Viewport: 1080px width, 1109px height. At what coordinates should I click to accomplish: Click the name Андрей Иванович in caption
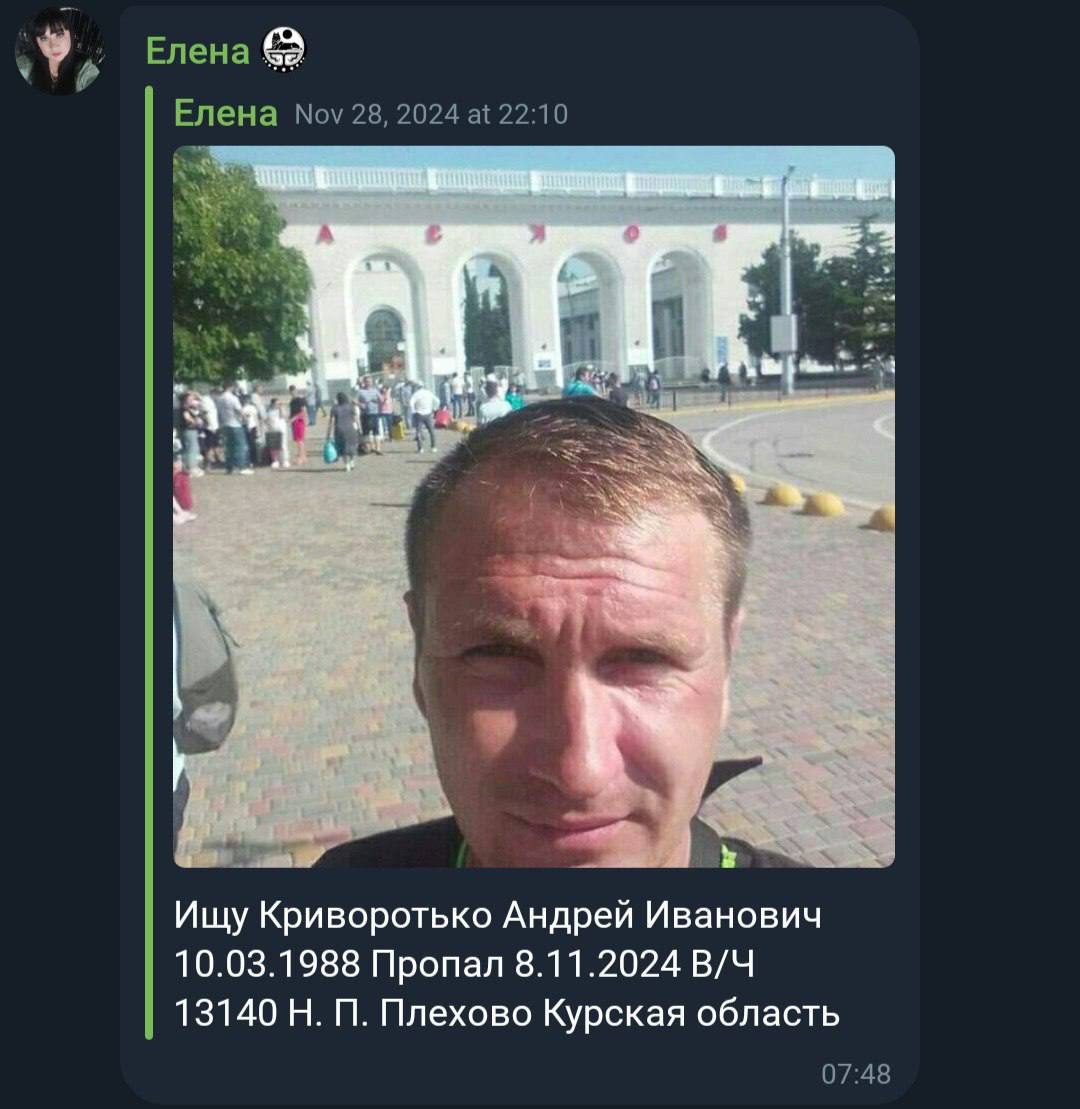(x=662, y=915)
